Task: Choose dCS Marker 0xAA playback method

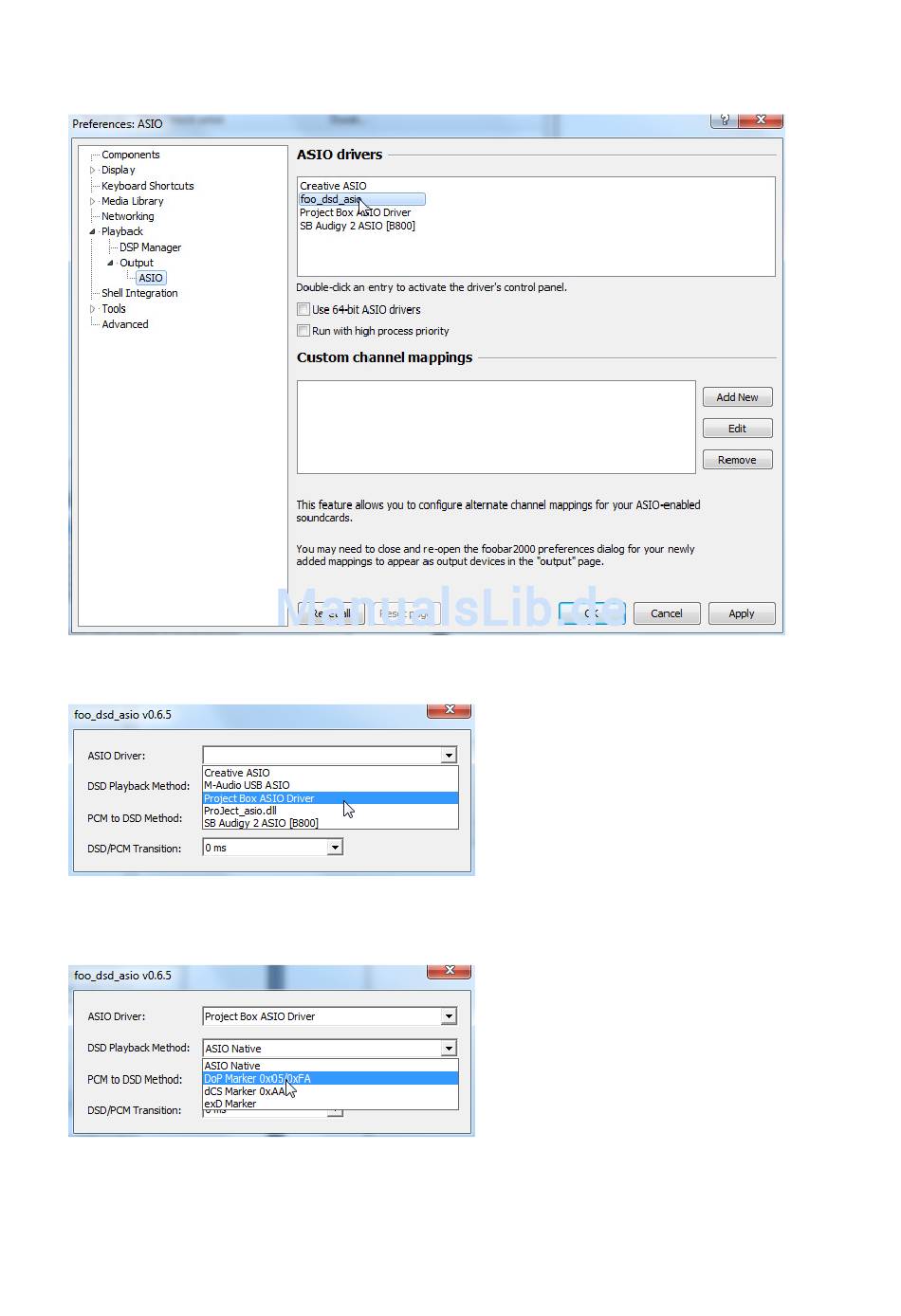Action: pyautogui.click(x=330, y=1091)
